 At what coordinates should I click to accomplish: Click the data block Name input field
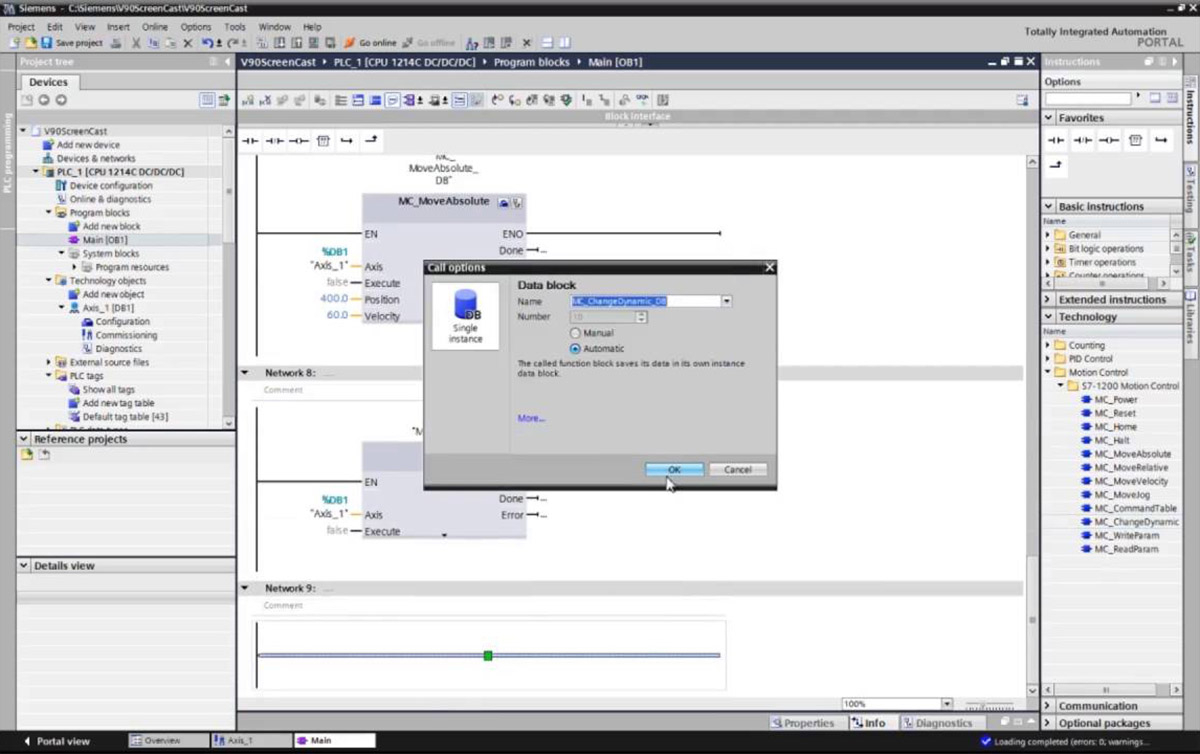pos(645,301)
